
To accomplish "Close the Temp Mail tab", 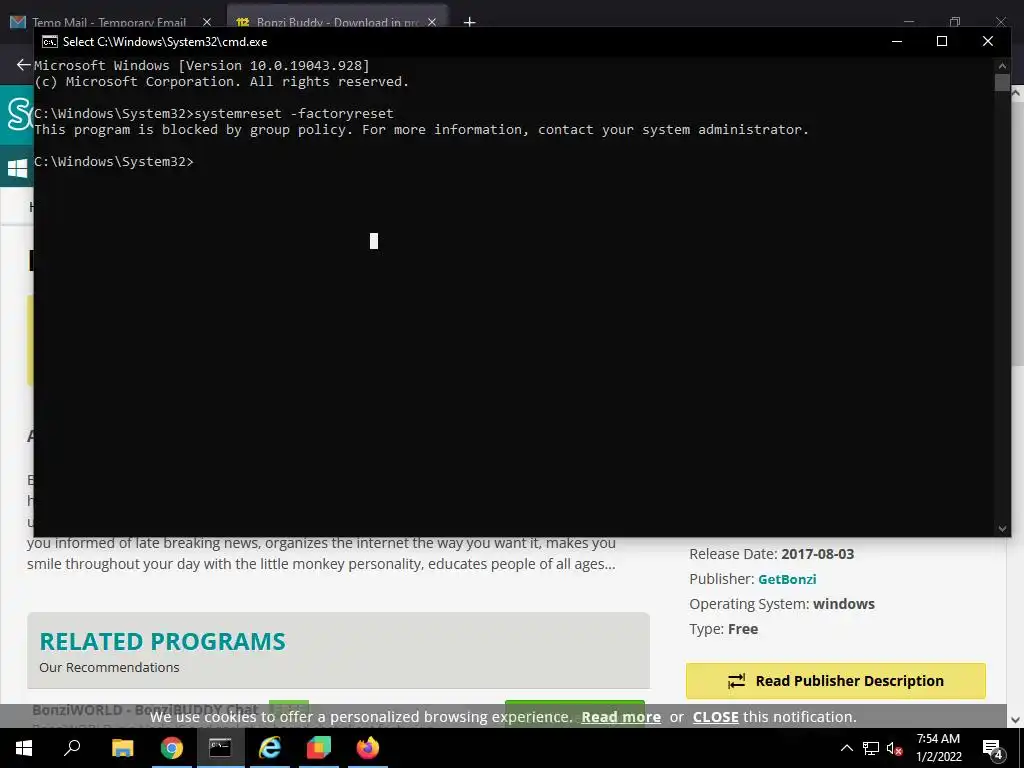I will tap(207, 22).
